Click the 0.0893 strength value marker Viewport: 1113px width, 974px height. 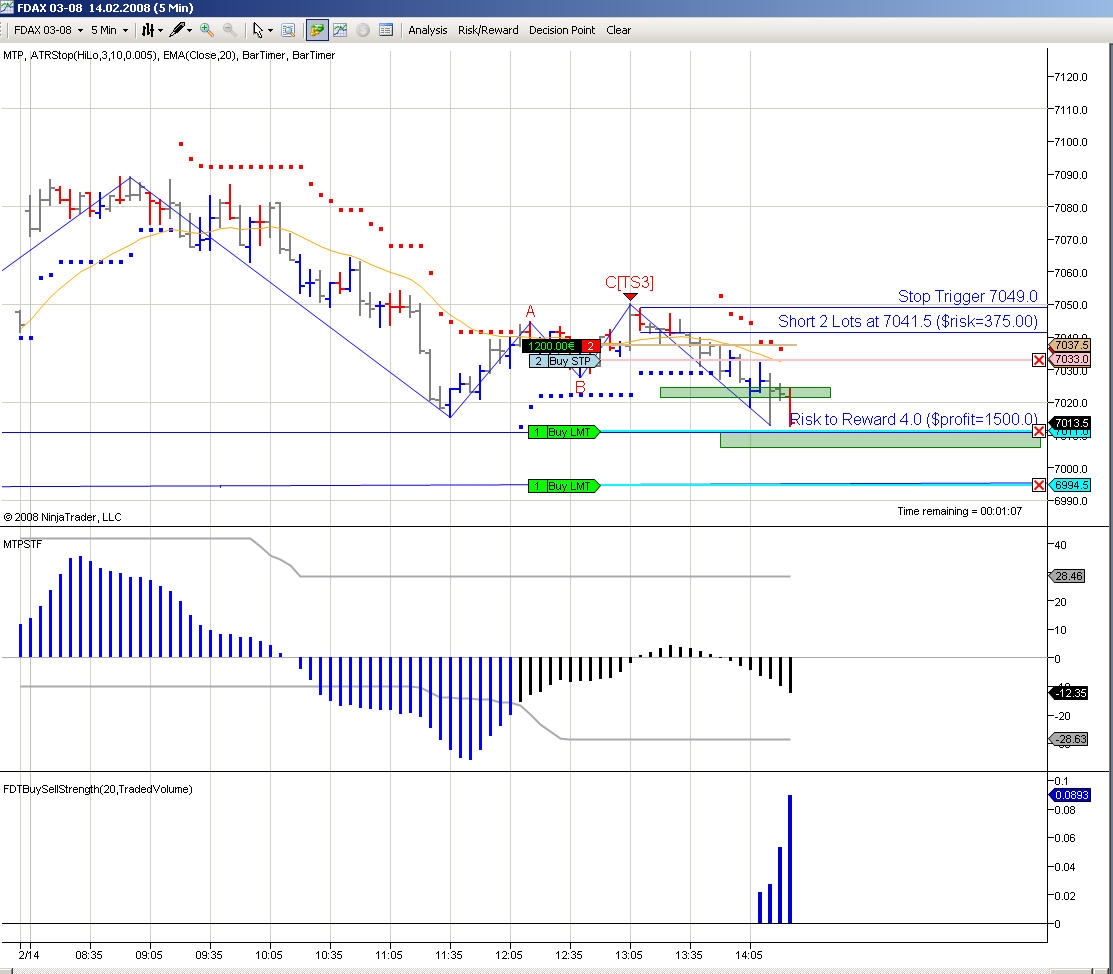[x=1070, y=794]
